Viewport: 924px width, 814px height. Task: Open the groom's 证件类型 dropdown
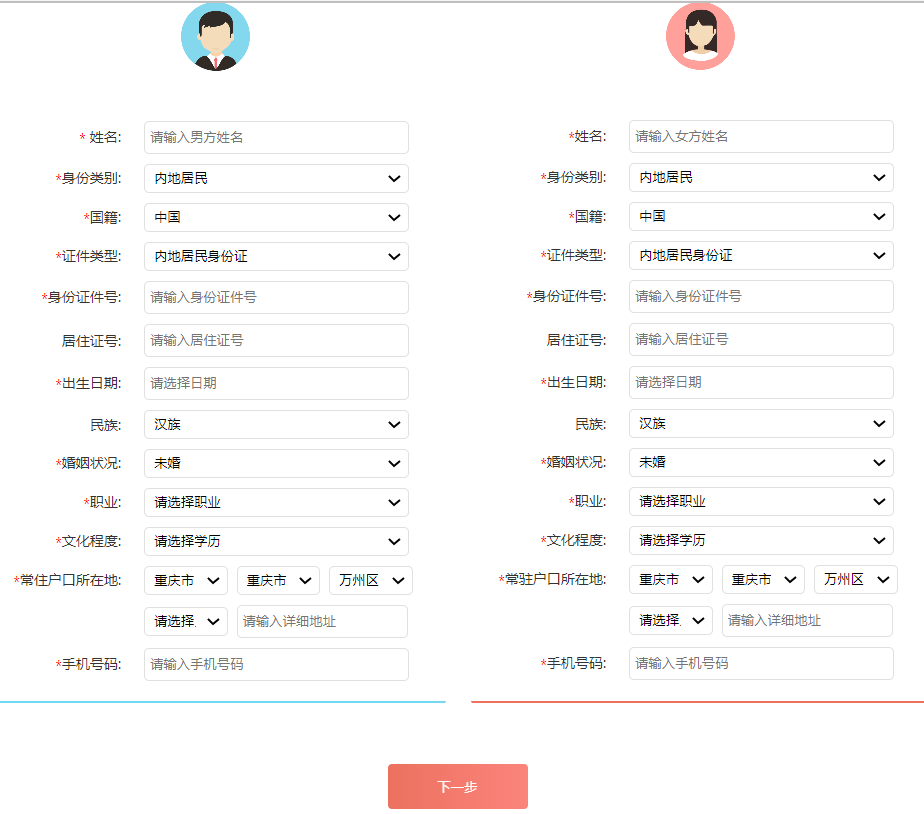pyautogui.click(x=276, y=256)
